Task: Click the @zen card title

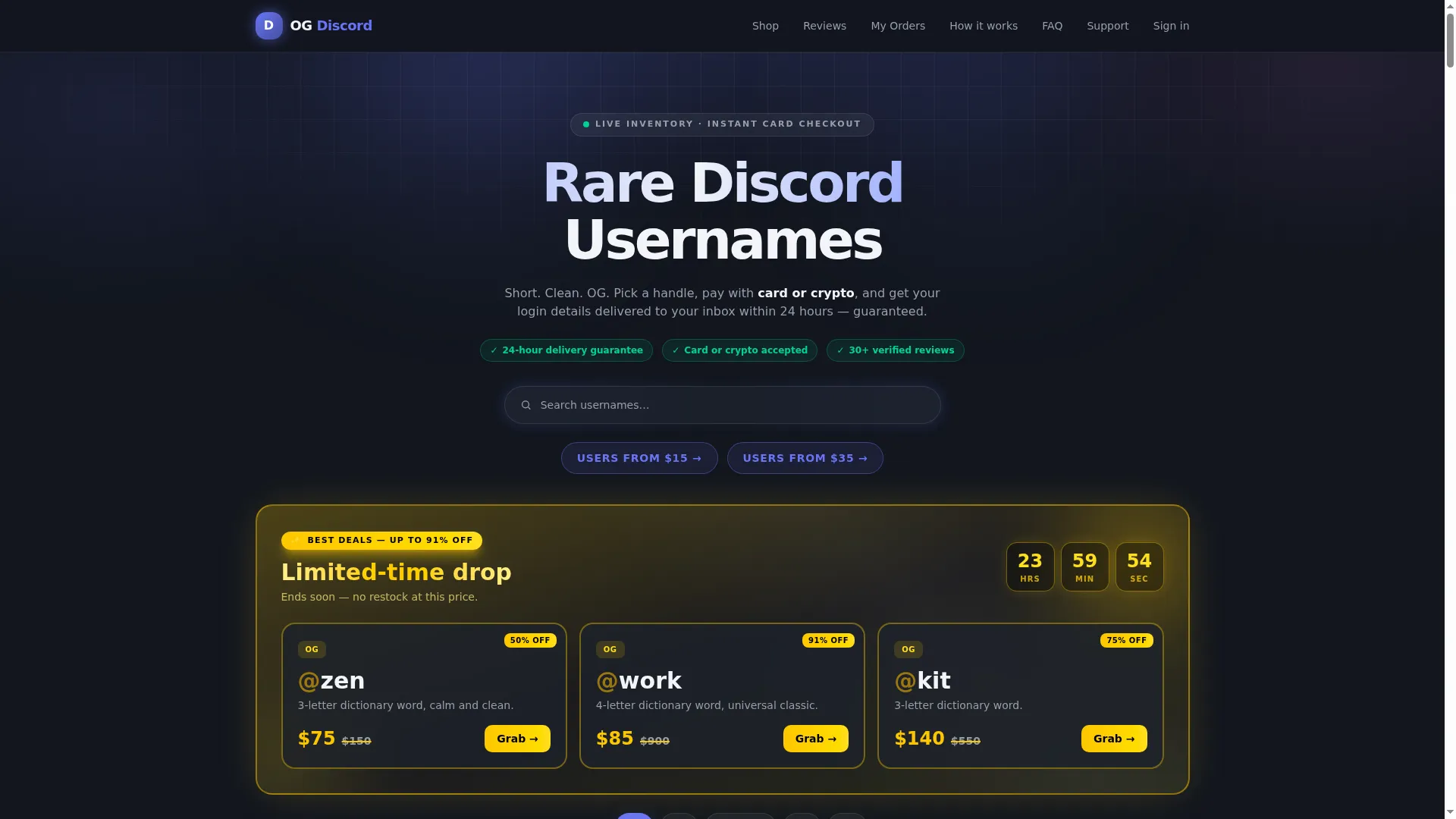Action: pyautogui.click(x=331, y=681)
